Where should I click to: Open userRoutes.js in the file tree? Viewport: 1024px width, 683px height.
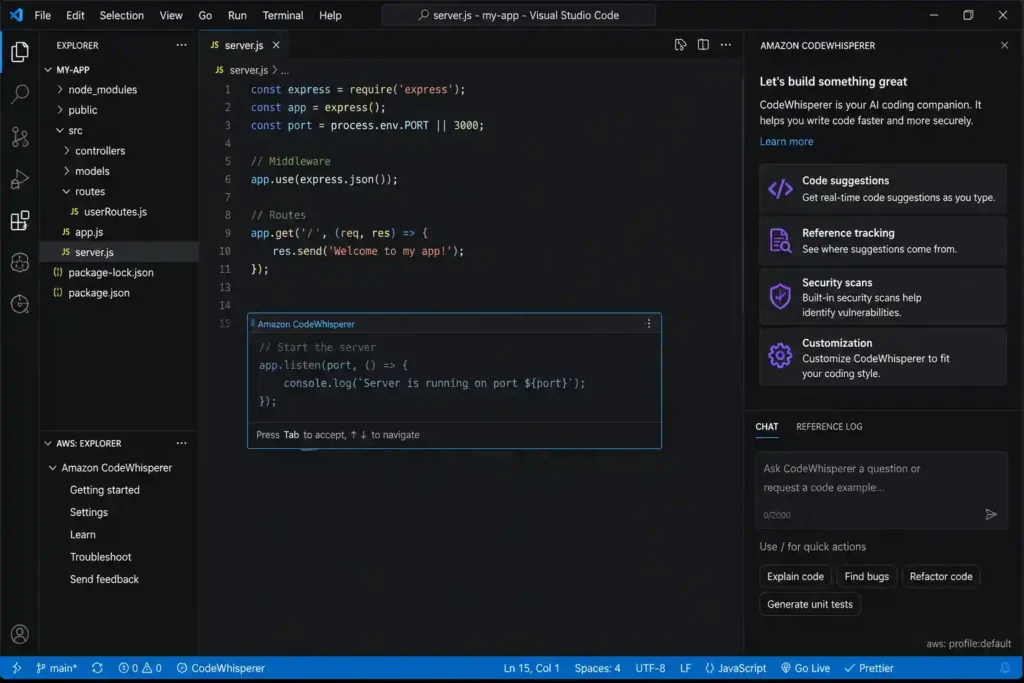click(x=115, y=212)
